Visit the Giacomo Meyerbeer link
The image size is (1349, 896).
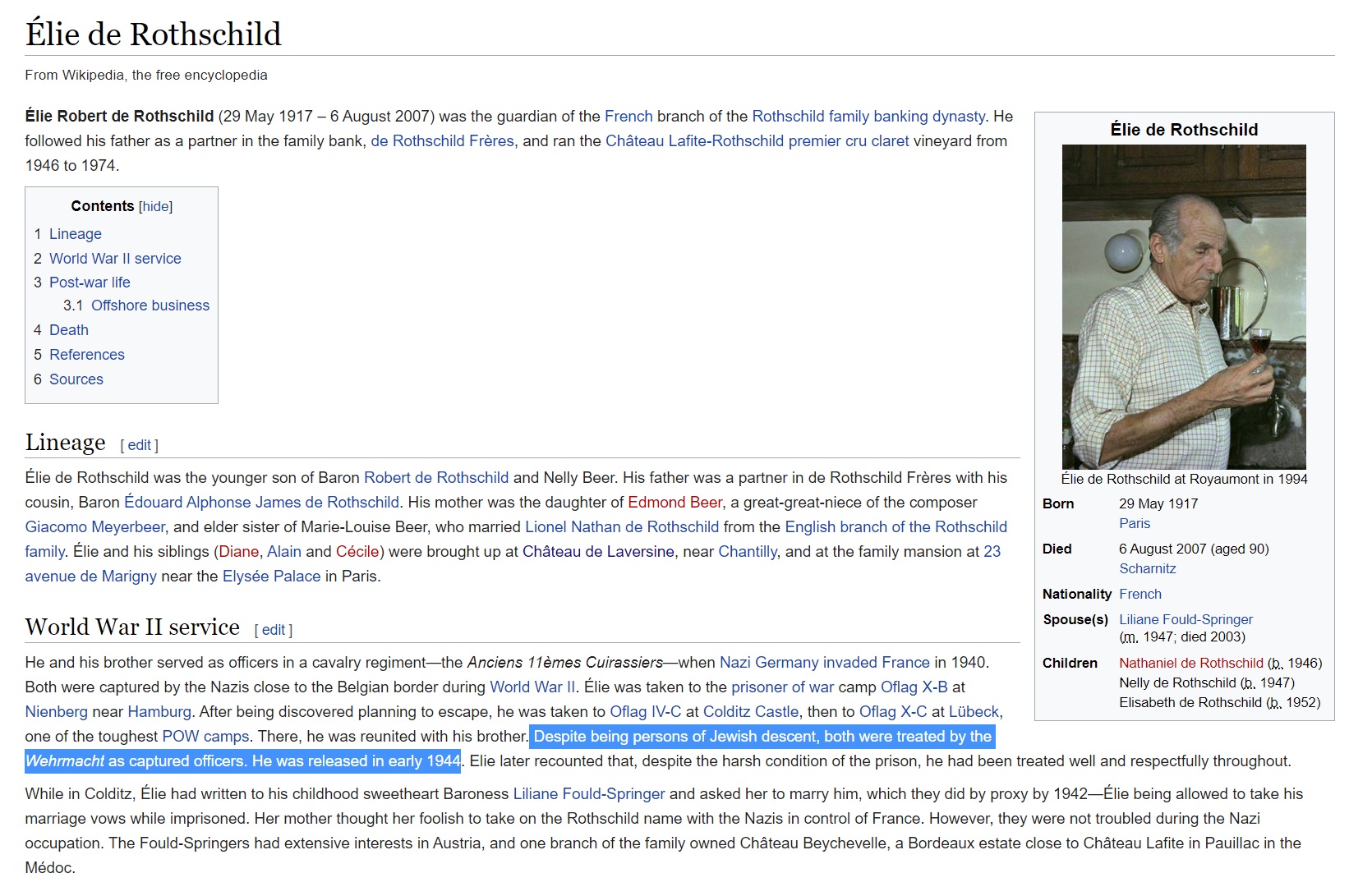pyautogui.click(x=94, y=527)
